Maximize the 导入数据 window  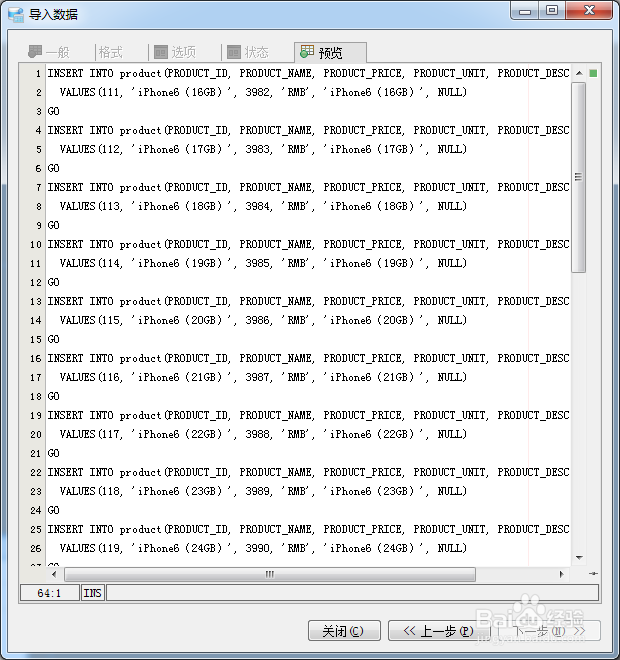[552, 11]
